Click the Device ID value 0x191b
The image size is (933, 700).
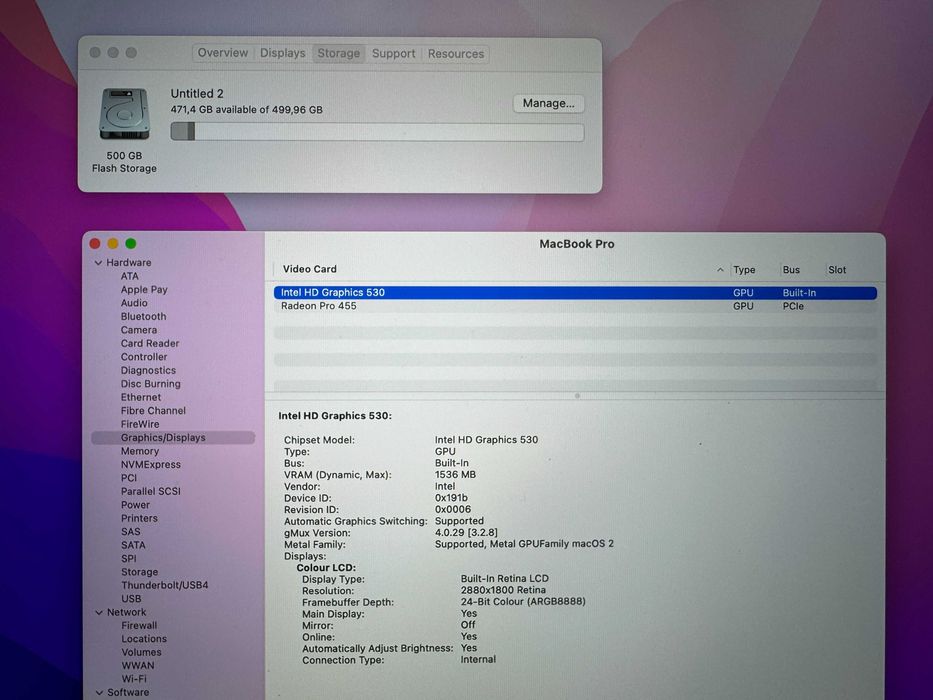(451, 498)
